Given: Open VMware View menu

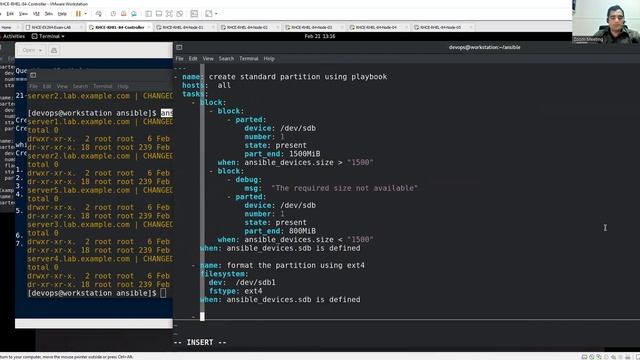Looking at the screenshot, I should (x=23, y=13).
